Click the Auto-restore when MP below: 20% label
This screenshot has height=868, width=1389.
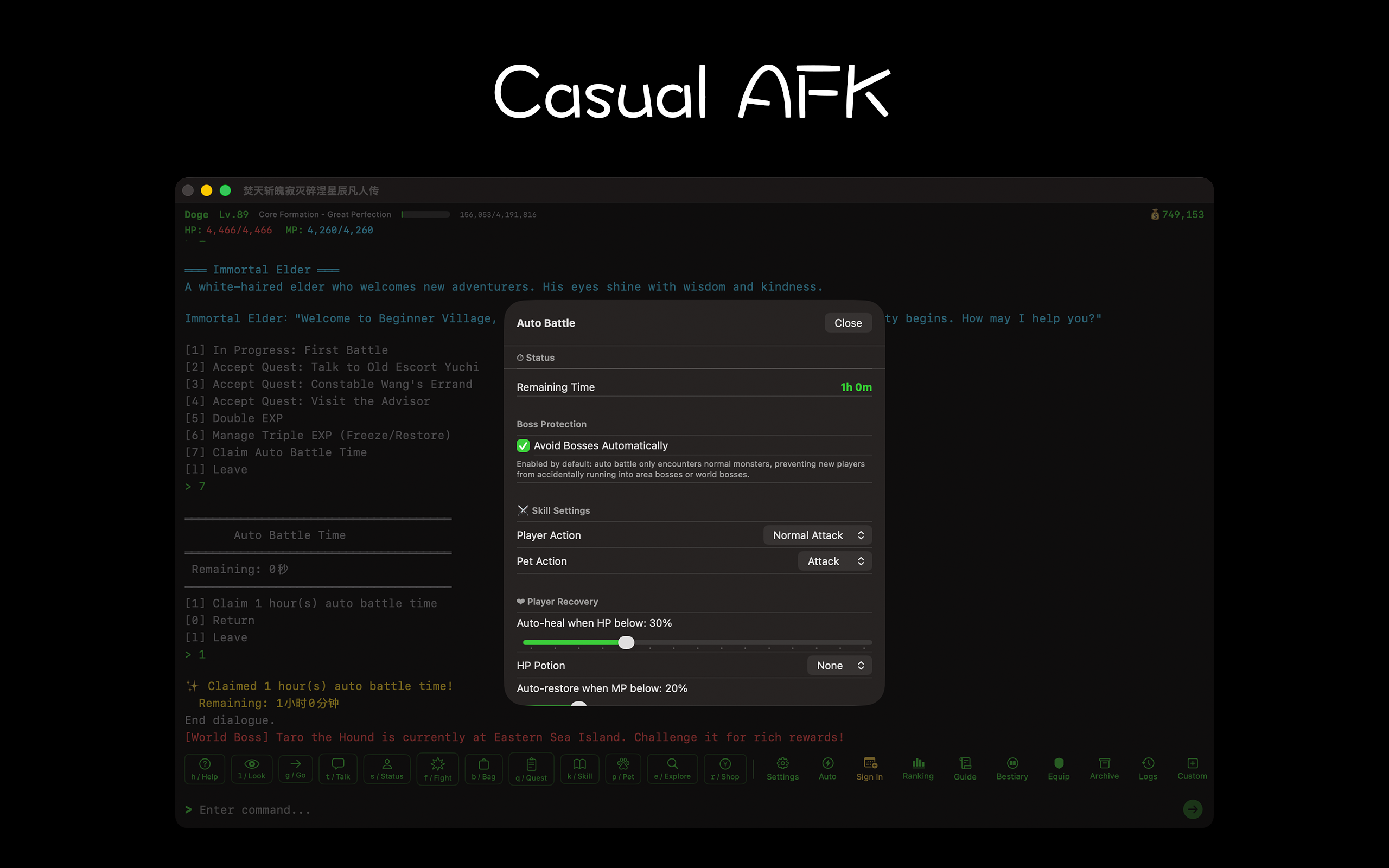(602, 688)
